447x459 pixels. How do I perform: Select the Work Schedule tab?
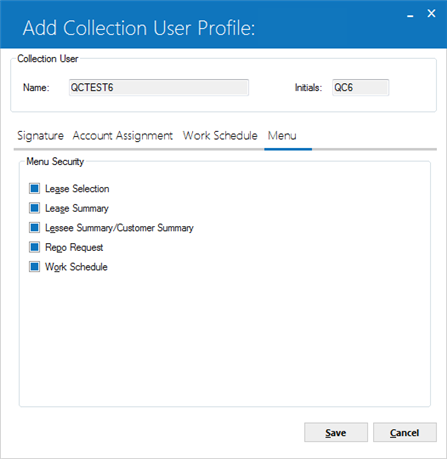coord(220,136)
